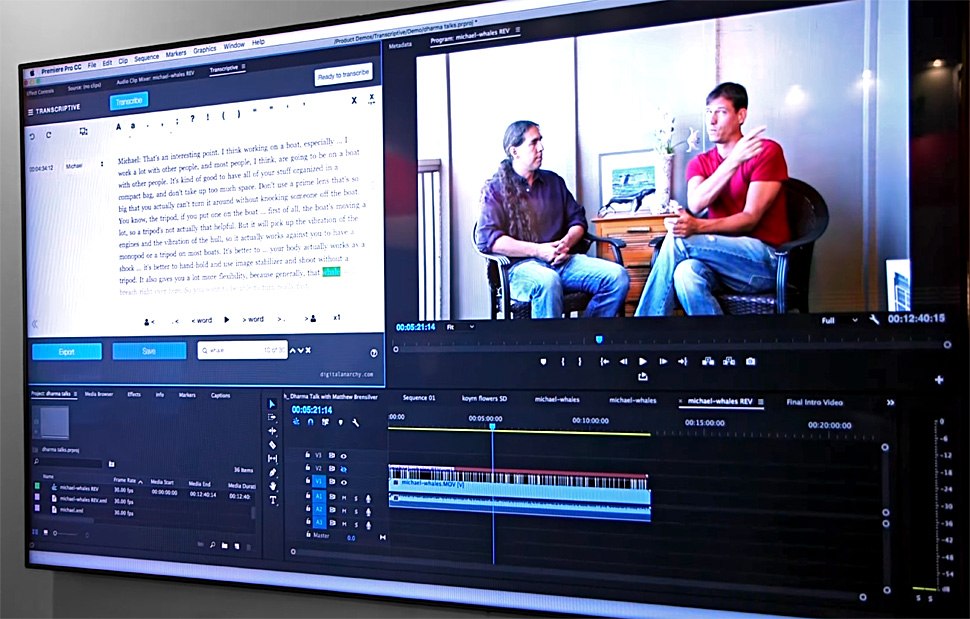Select the Hand tool
The width and height of the screenshot is (970, 619).
(x=273, y=486)
